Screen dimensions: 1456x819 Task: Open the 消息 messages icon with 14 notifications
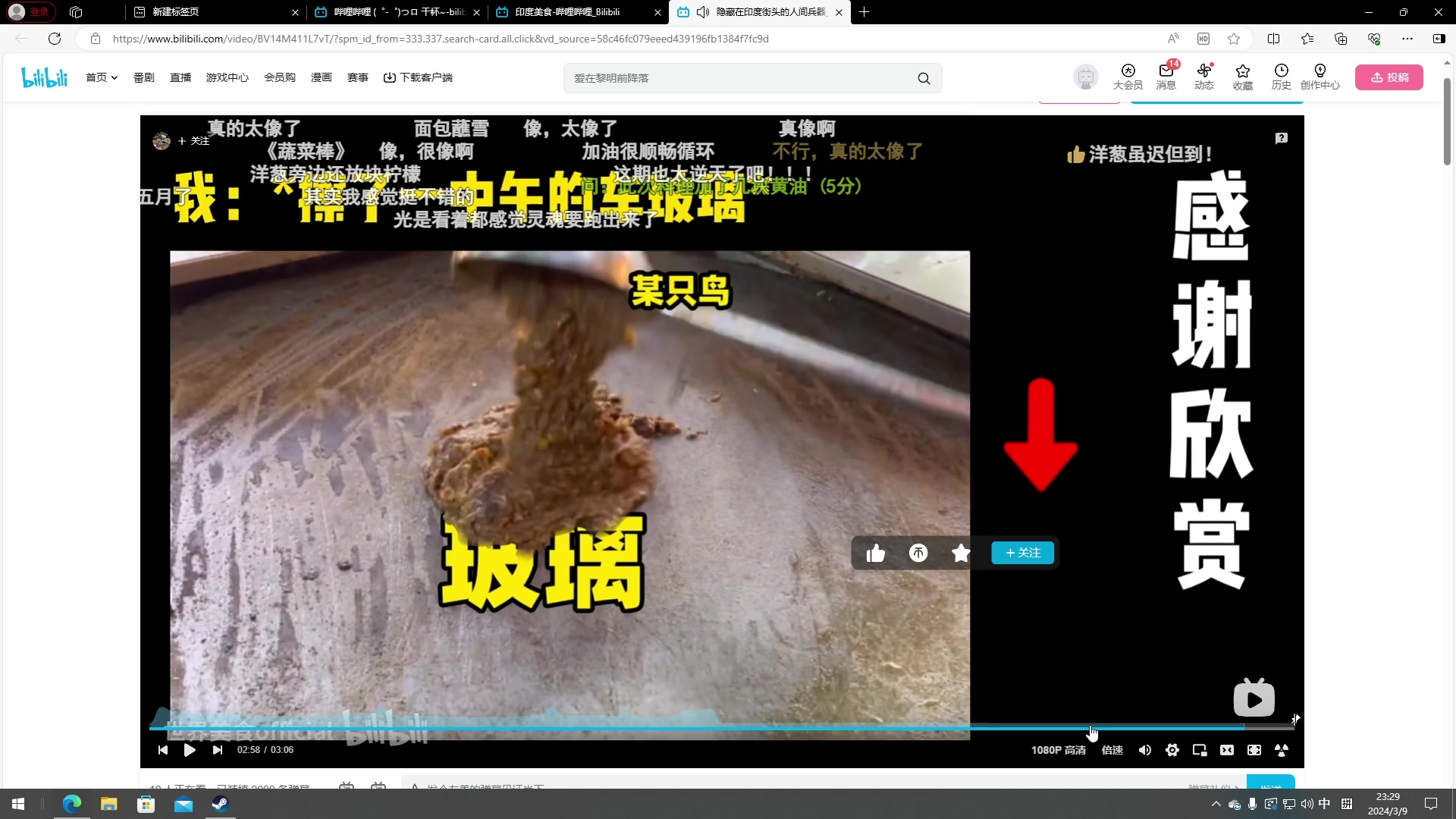pyautogui.click(x=1166, y=76)
